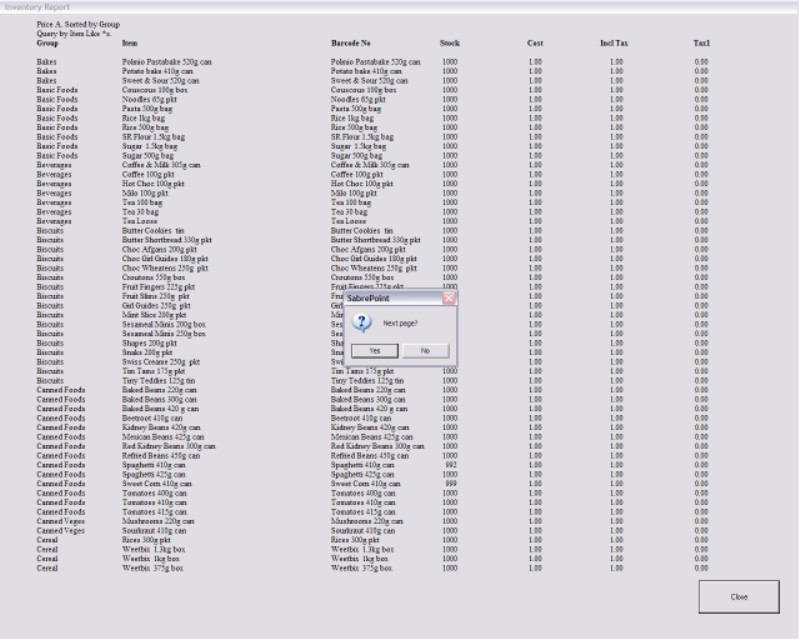This screenshot has height=640, width=800.
Task: Click the question mark icon in dialog
Action: pos(364,324)
